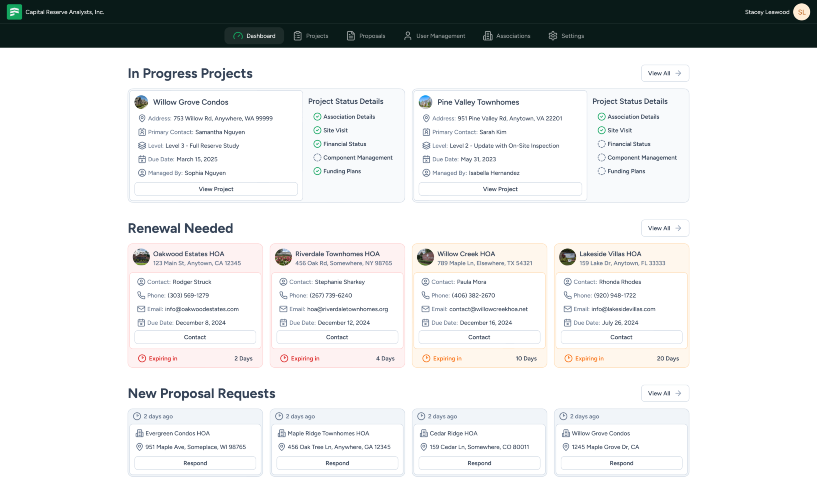The image size is (817, 500).
Task: Select email info@oakwoodestates.com
Action: pyautogui.click(x=202, y=309)
